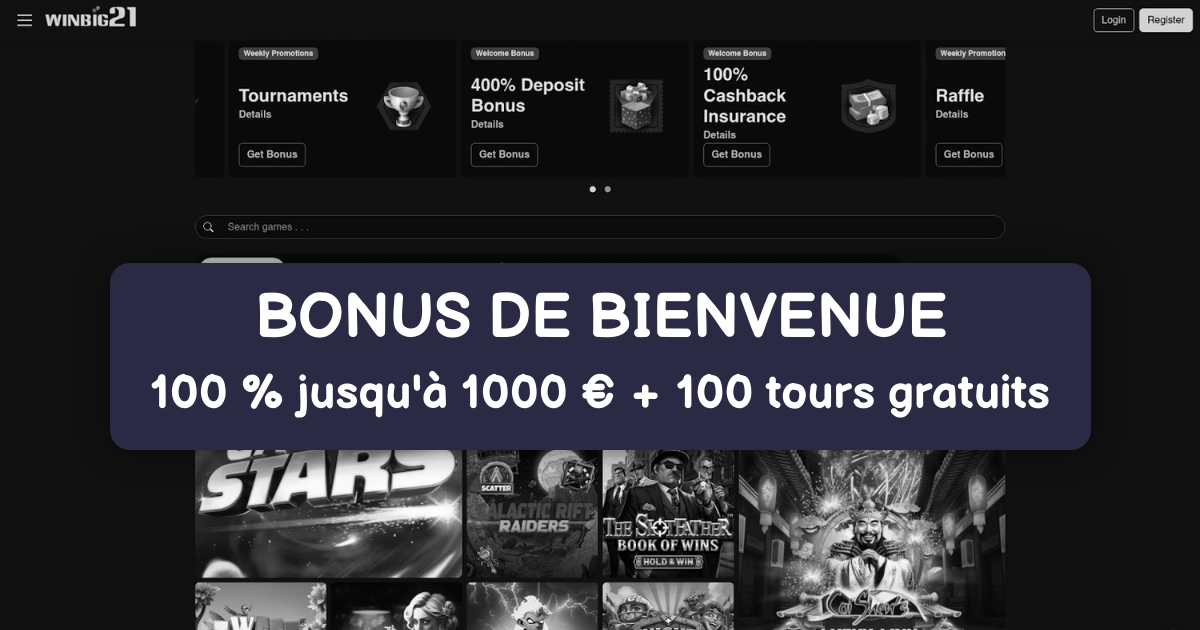Open Details link under Tournaments

click(255, 115)
